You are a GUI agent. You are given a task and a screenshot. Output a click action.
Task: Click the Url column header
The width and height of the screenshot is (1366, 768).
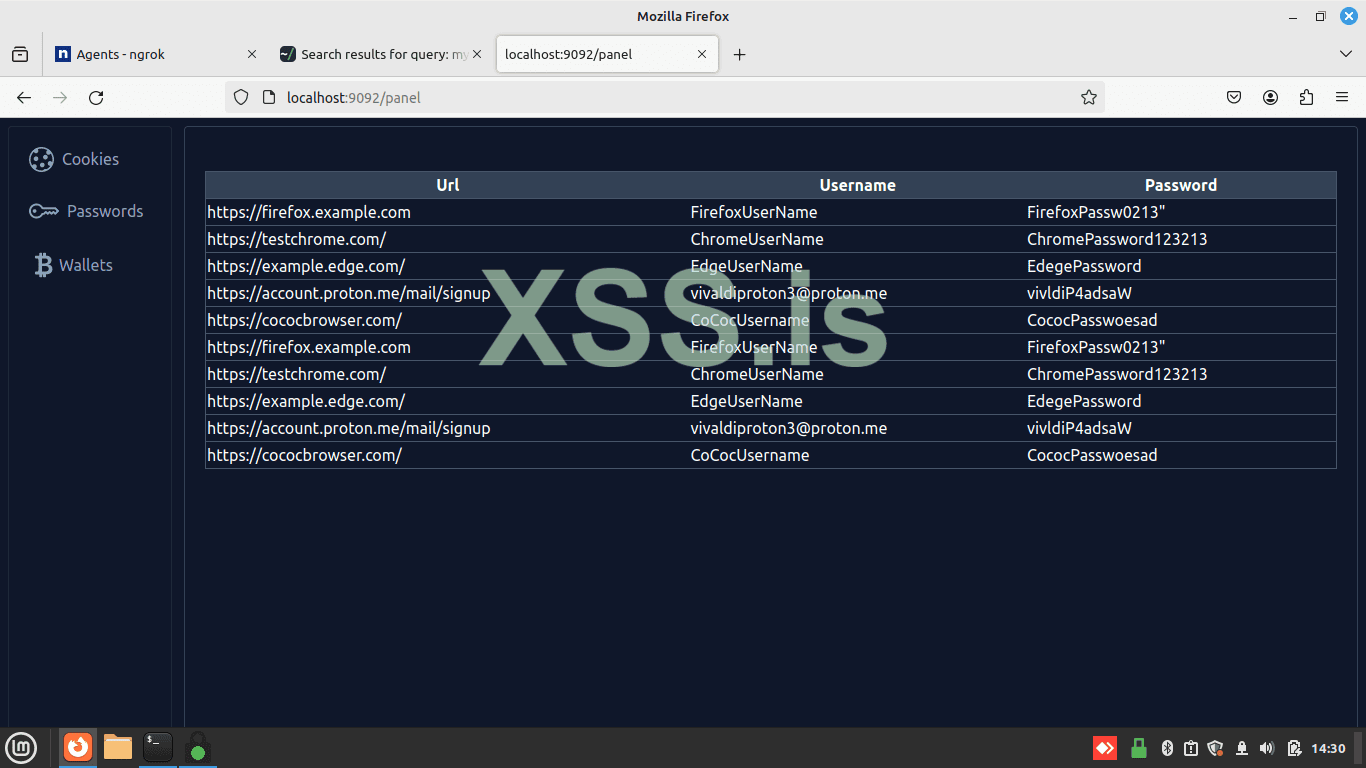tap(448, 185)
